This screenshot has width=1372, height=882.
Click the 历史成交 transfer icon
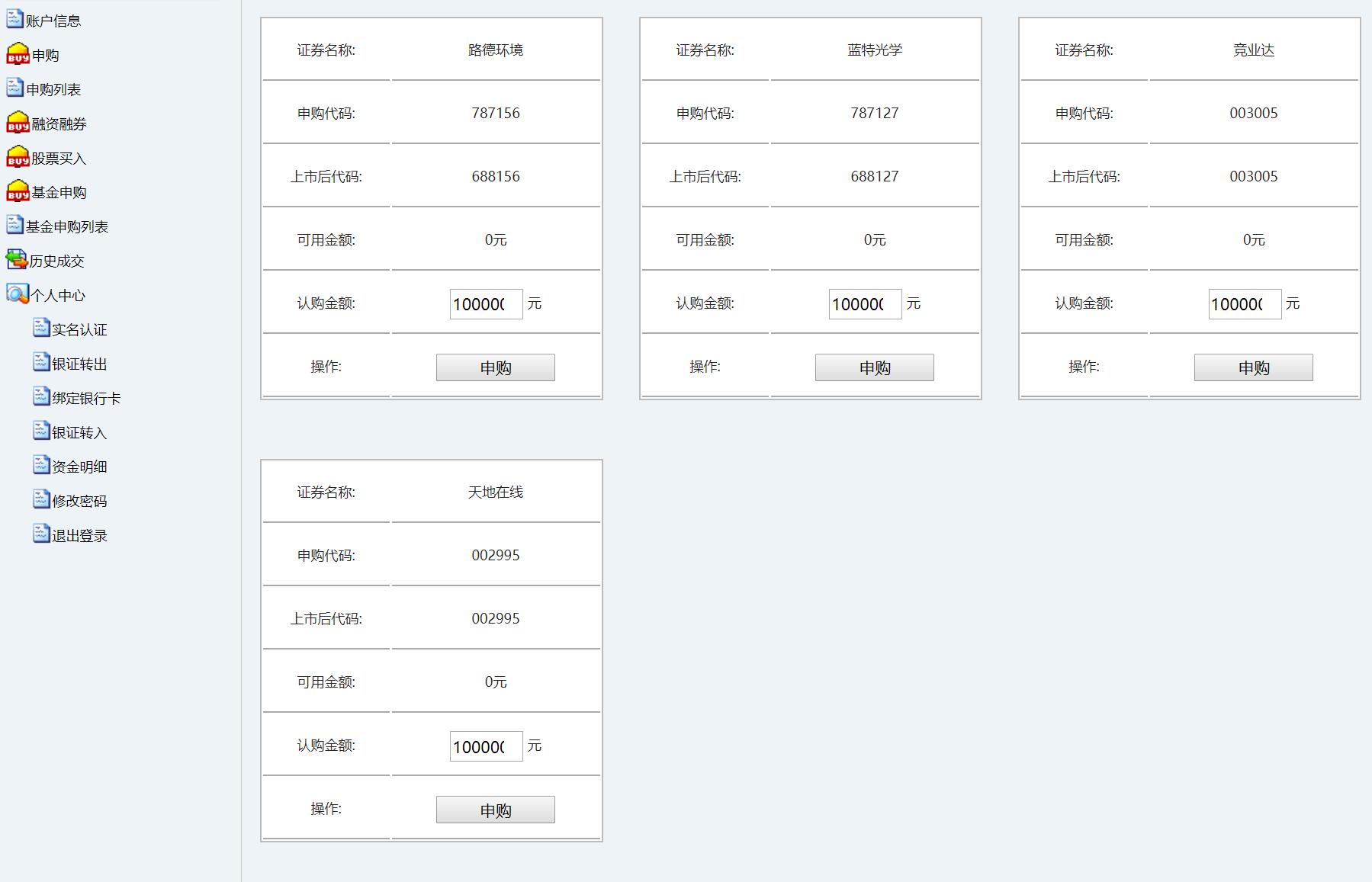pyautogui.click(x=16, y=260)
